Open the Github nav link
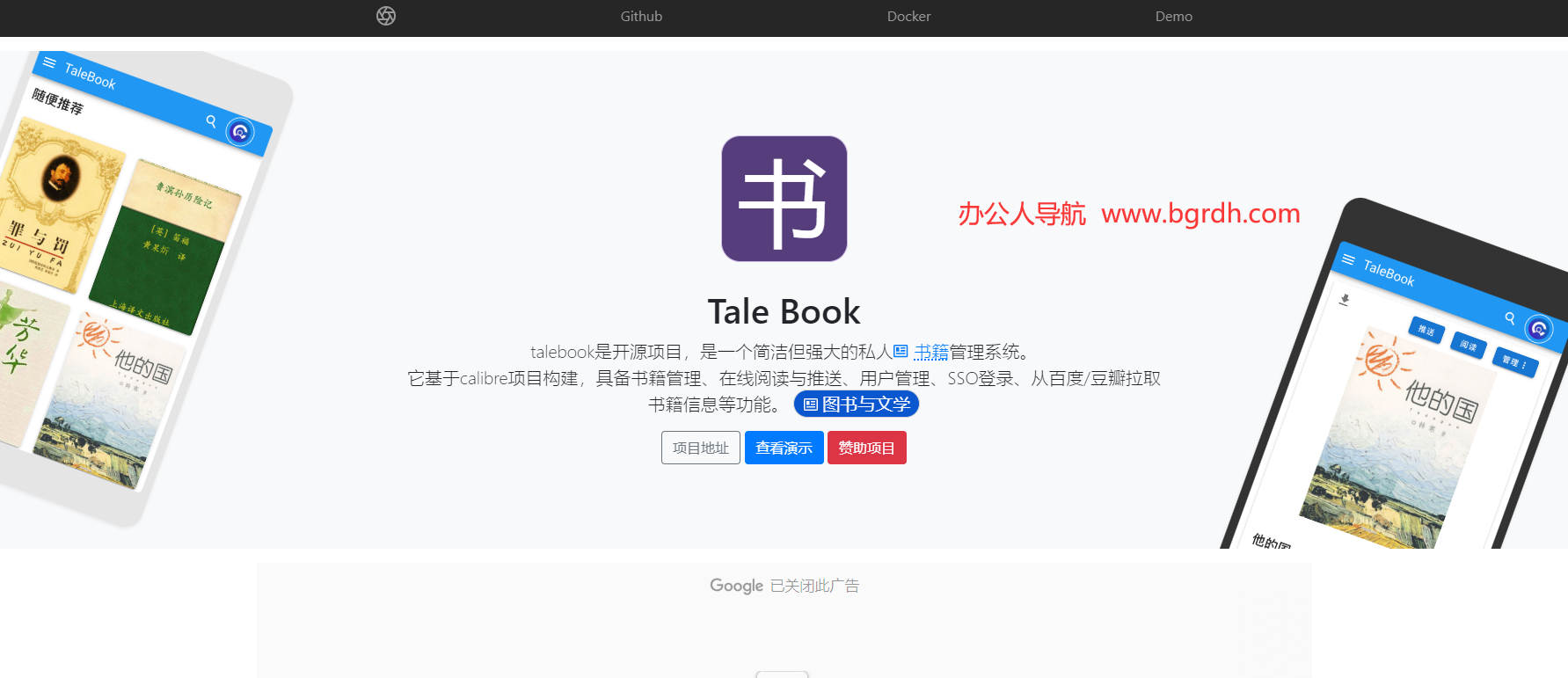1568x678 pixels. [x=641, y=16]
